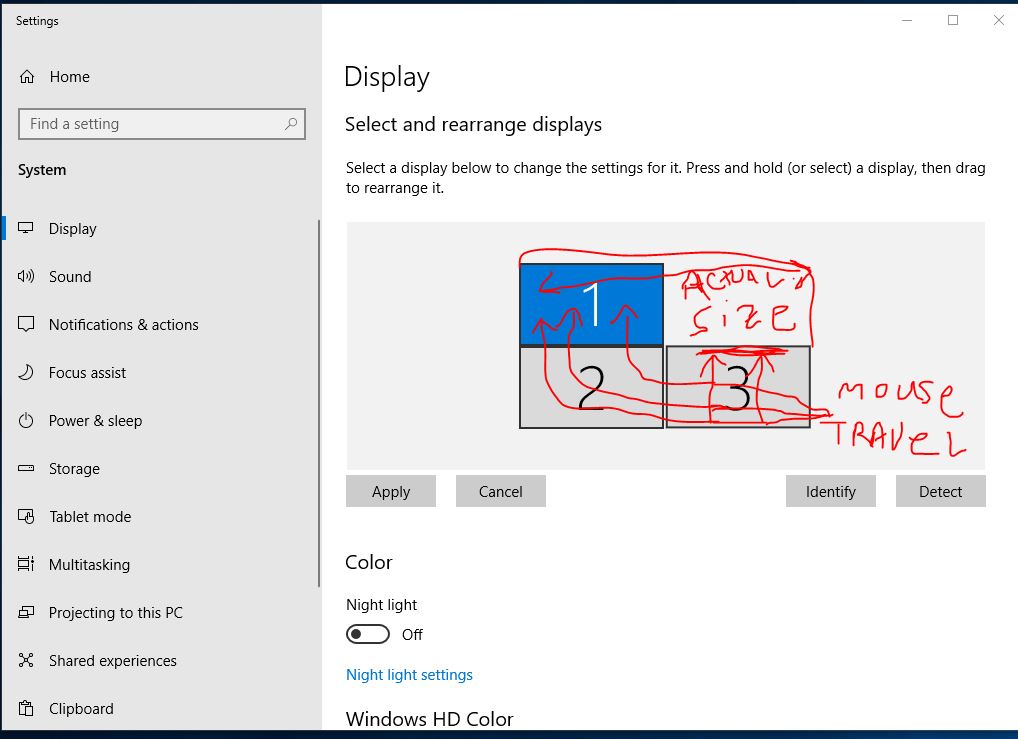The image size is (1018, 739).
Task: Toggle the Night light switch
Action: pyautogui.click(x=367, y=634)
